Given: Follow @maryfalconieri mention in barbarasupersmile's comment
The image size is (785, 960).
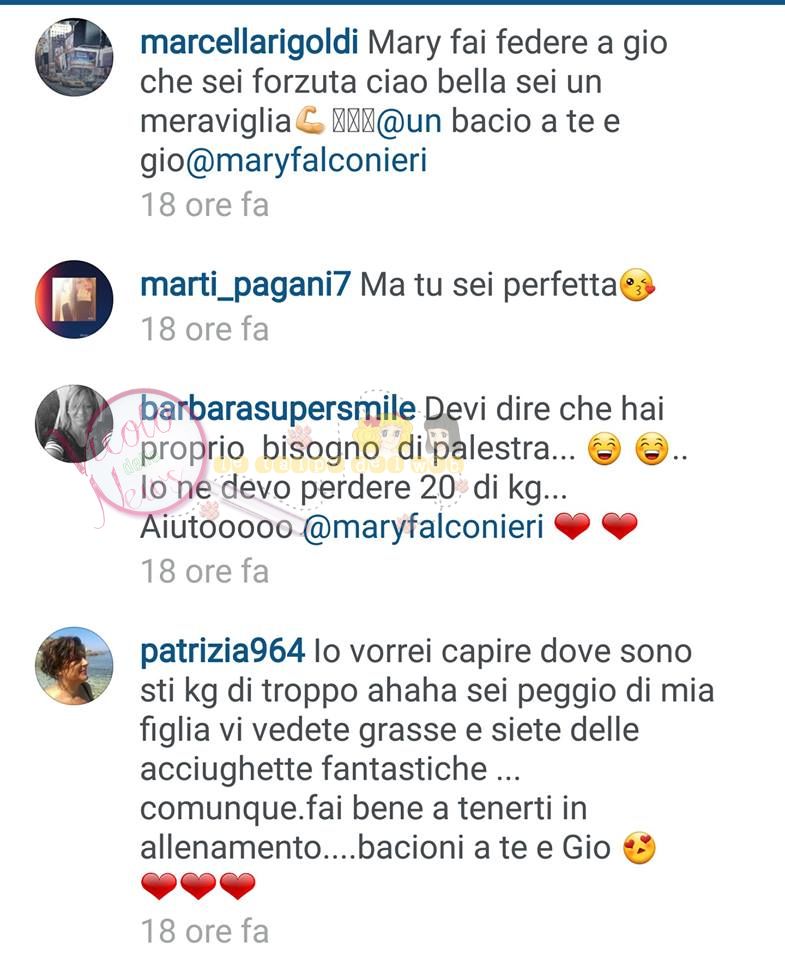Looking at the screenshot, I should pos(423,527).
